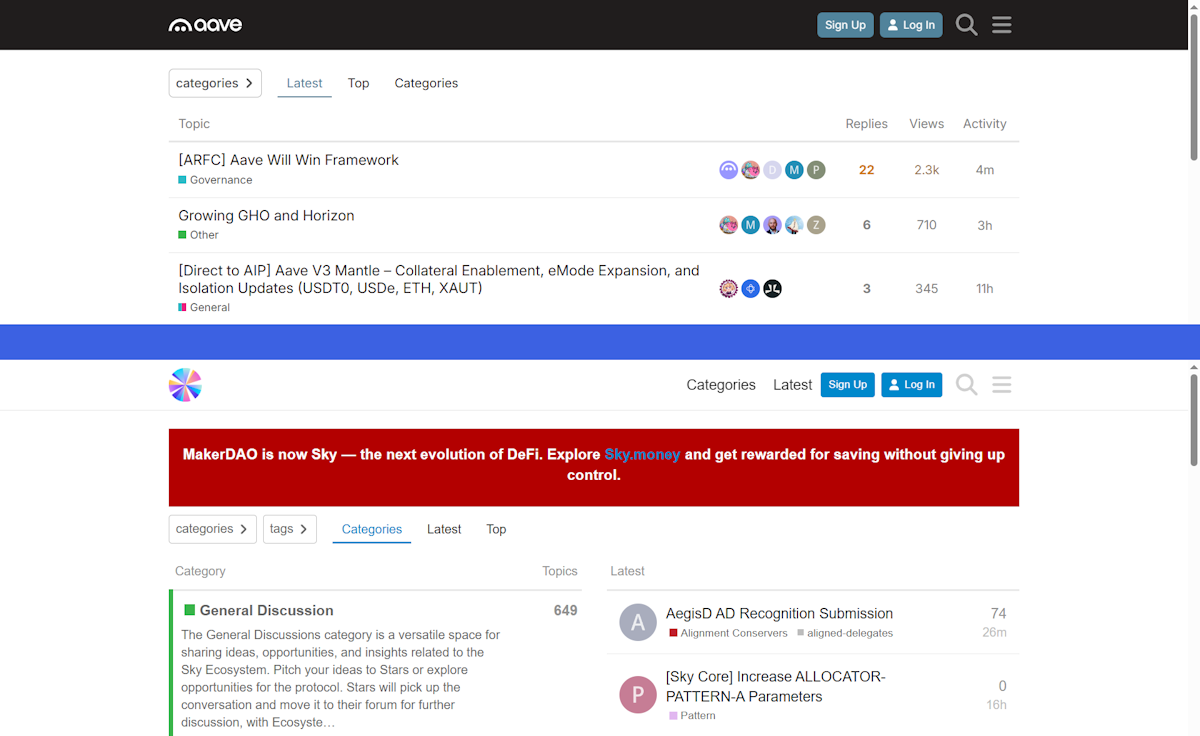1200x736 pixels.
Task: Open the hamburger menu in the Aave forum
Action: pyautogui.click(x=1001, y=25)
